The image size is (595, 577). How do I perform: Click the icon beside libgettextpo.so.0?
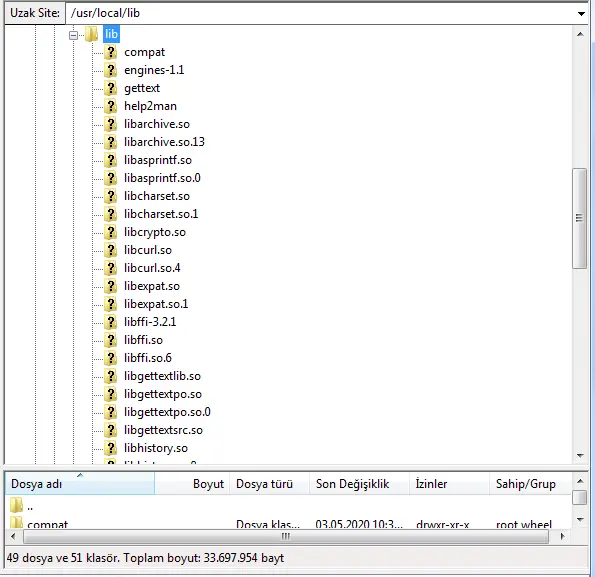tap(110, 412)
